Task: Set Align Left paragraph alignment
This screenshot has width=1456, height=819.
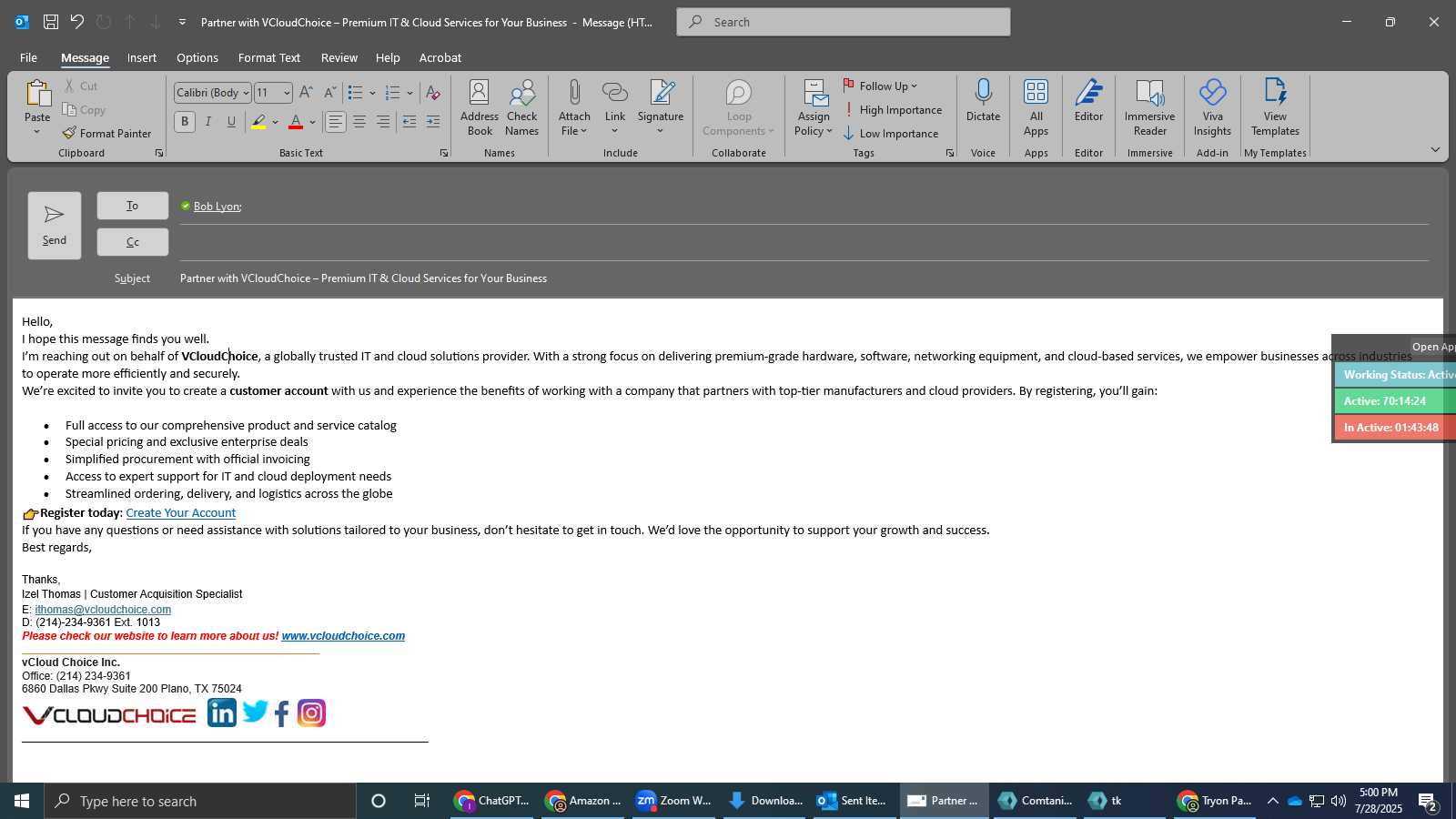Action: (x=336, y=122)
